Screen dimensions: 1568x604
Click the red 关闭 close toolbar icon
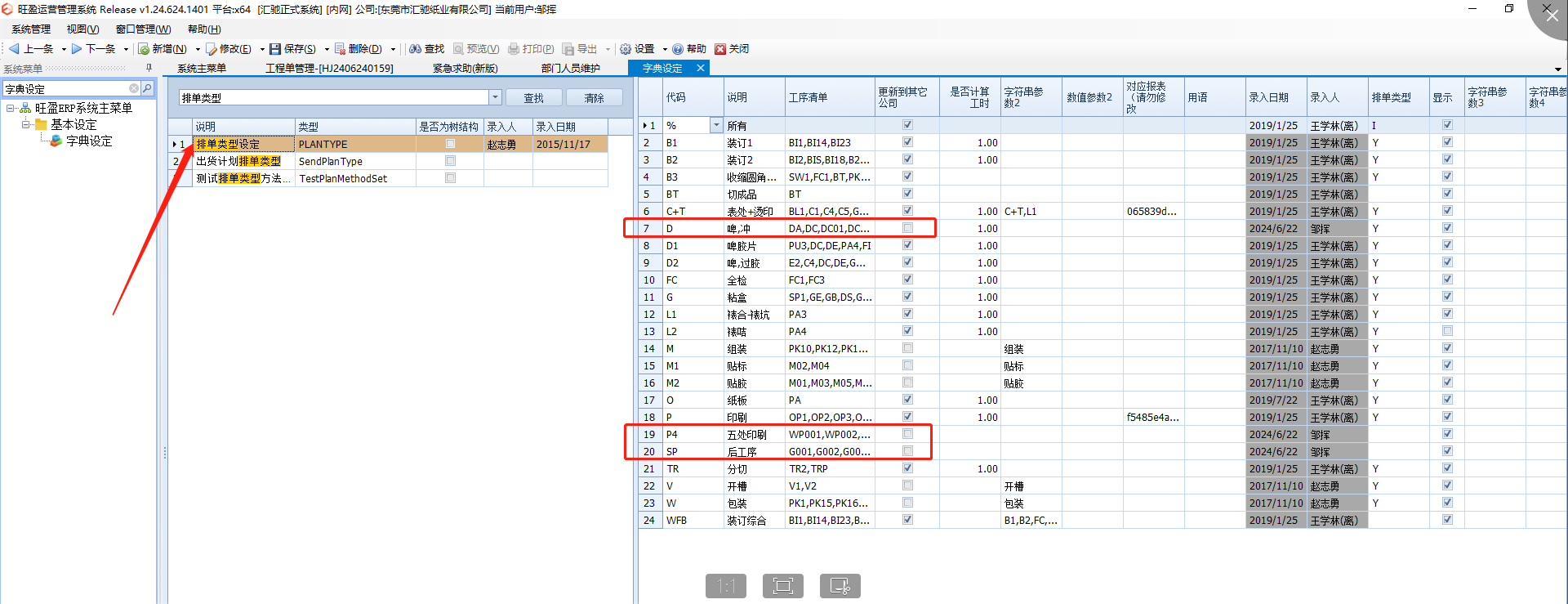[720, 49]
